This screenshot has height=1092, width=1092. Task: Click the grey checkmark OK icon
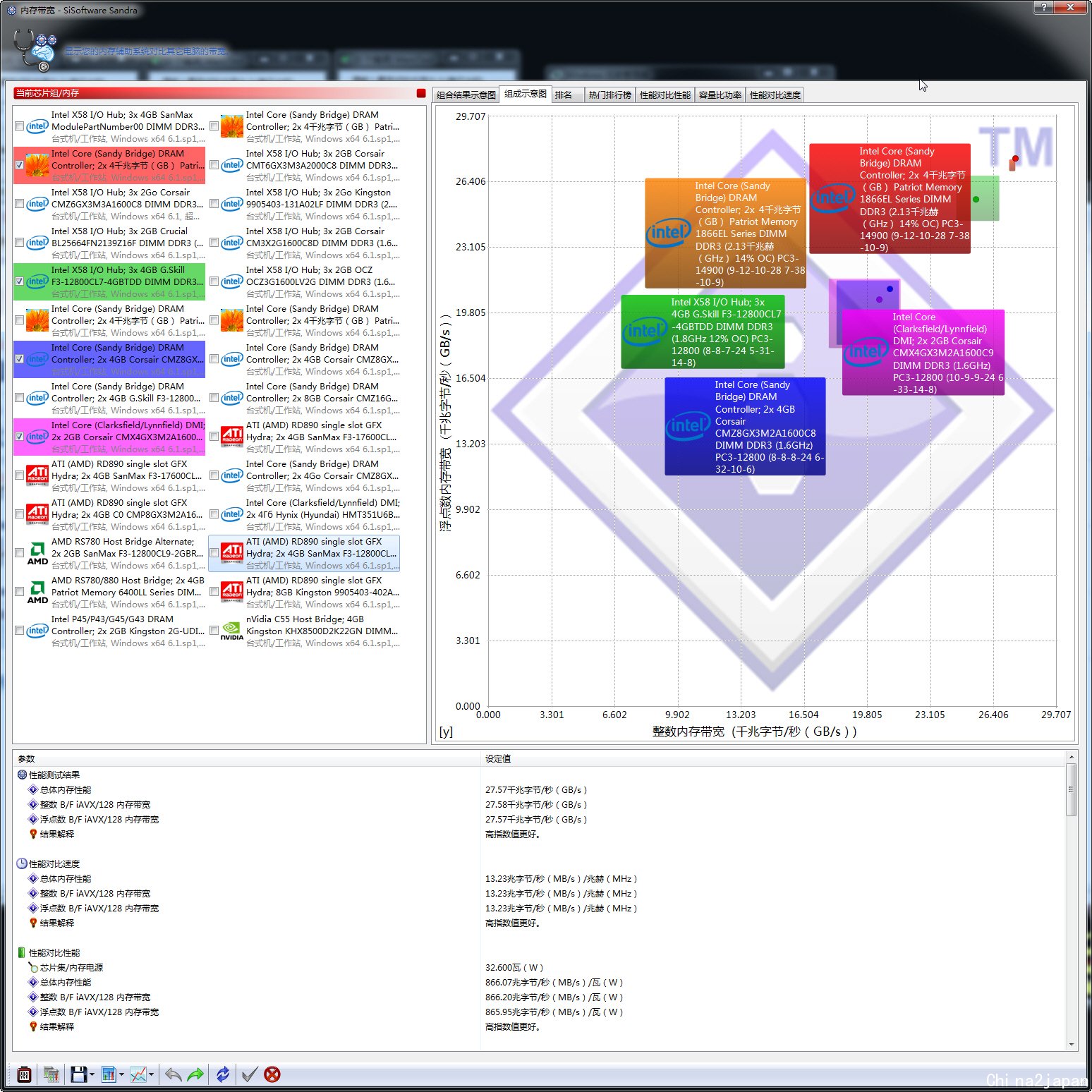click(249, 1074)
